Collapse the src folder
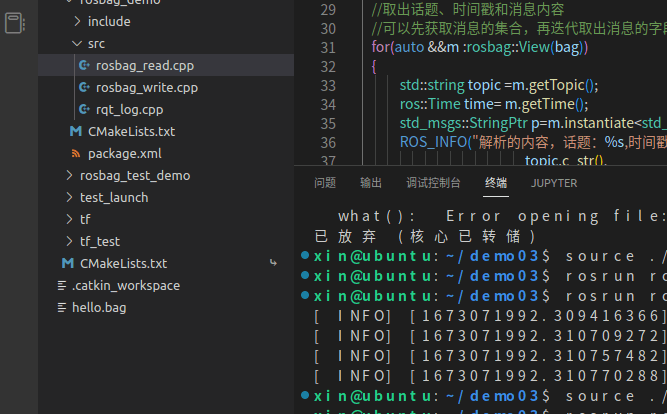 coord(77,43)
